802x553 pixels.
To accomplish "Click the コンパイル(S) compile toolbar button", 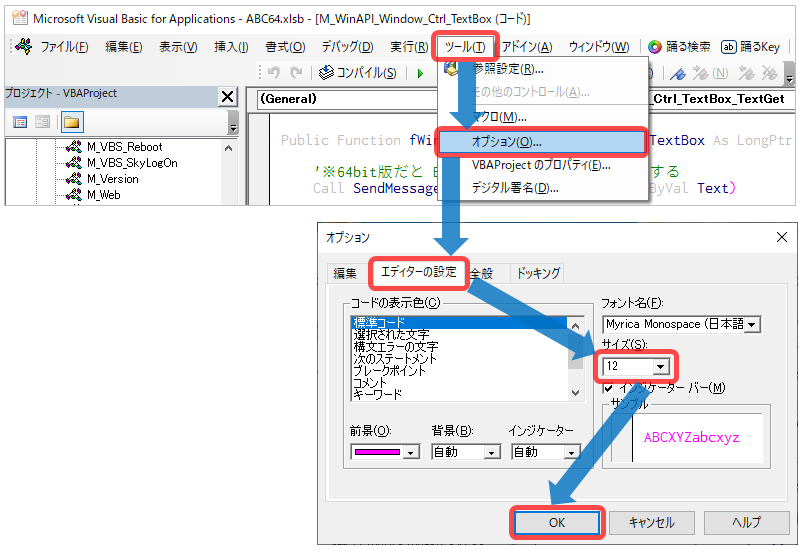I will pyautogui.click(x=358, y=73).
